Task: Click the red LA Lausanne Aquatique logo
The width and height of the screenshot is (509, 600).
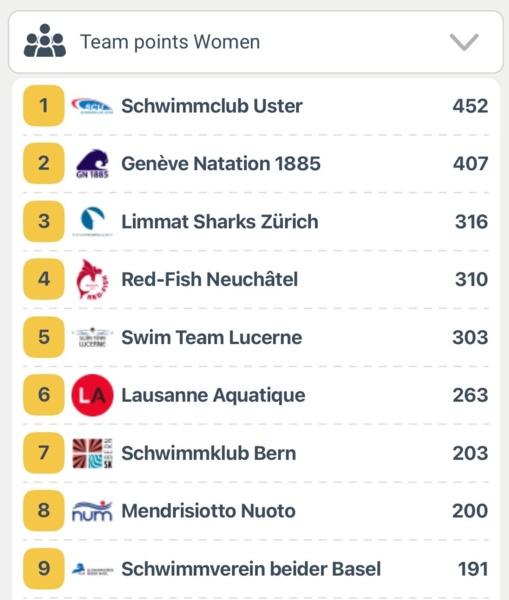Action: click(92, 395)
